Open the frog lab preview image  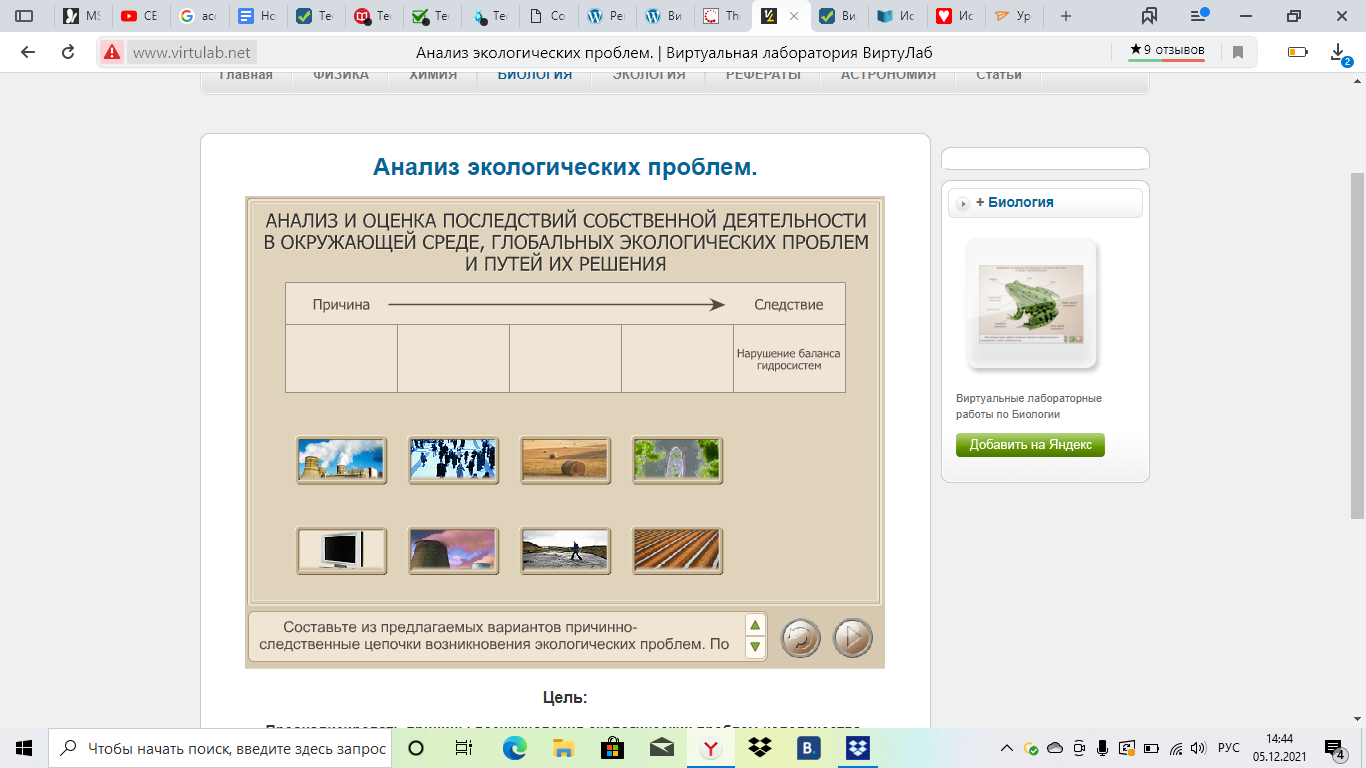[x=1031, y=304]
